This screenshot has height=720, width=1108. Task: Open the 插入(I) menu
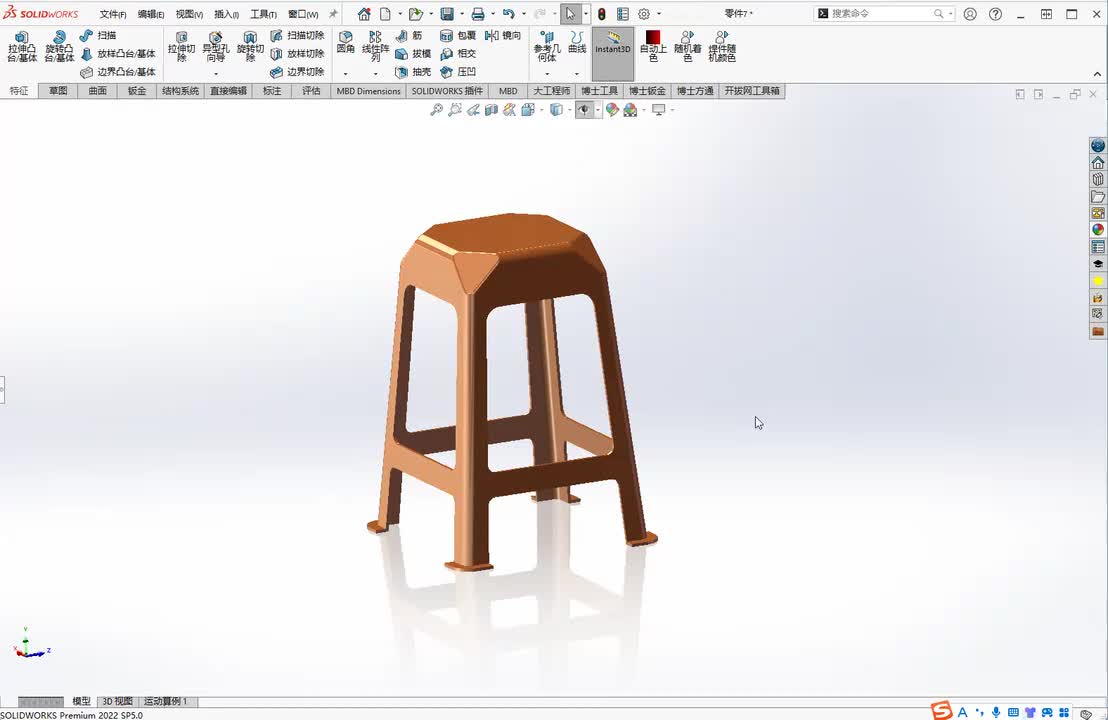coord(227,14)
